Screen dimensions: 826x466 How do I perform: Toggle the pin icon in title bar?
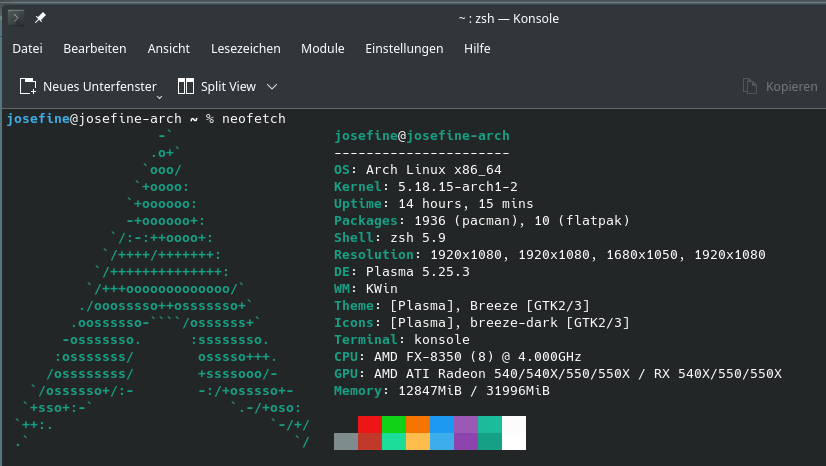[x=41, y=18]
